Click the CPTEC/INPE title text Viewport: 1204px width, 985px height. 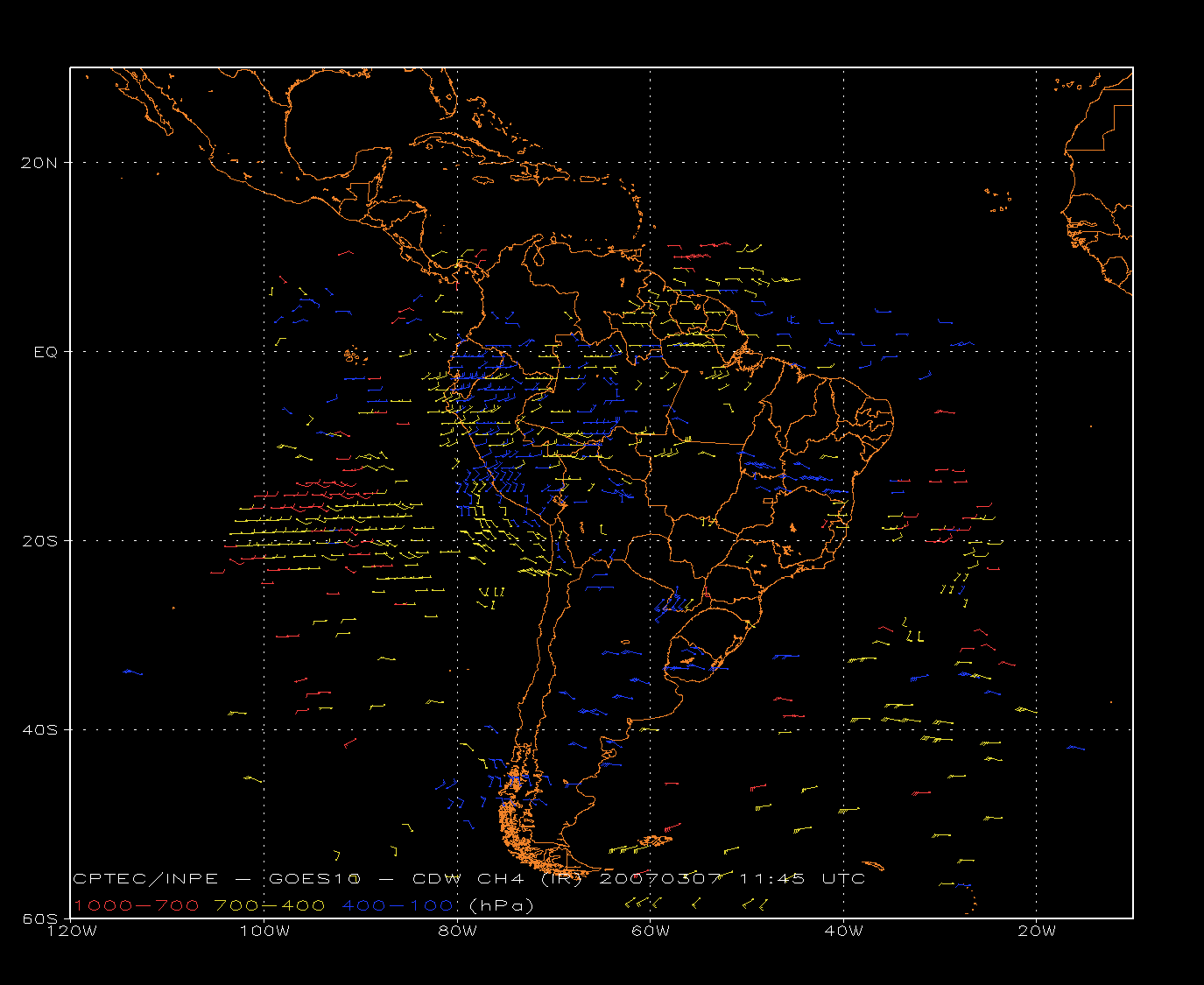coord(146,879)
